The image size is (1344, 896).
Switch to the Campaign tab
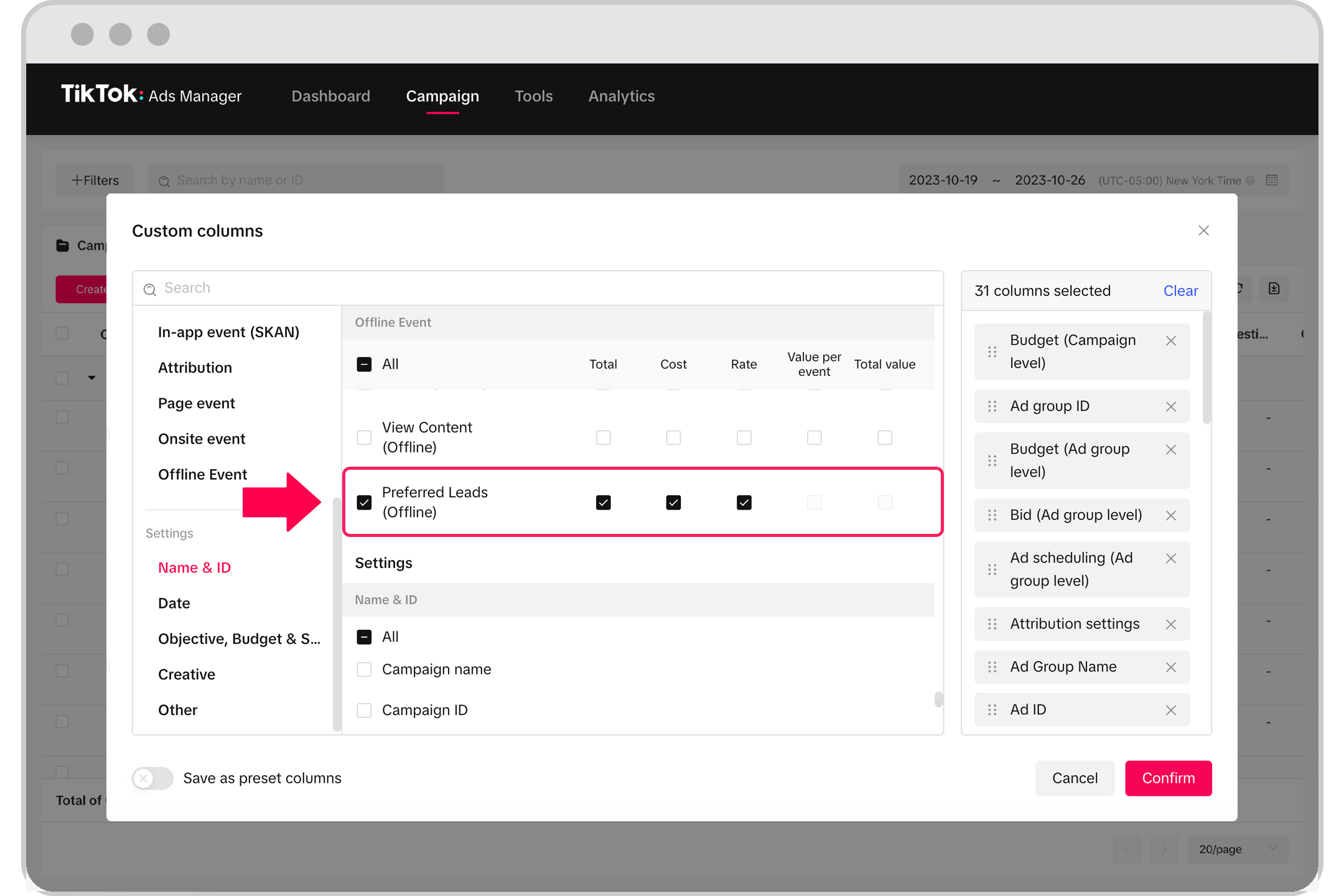[x=442, y=96]
